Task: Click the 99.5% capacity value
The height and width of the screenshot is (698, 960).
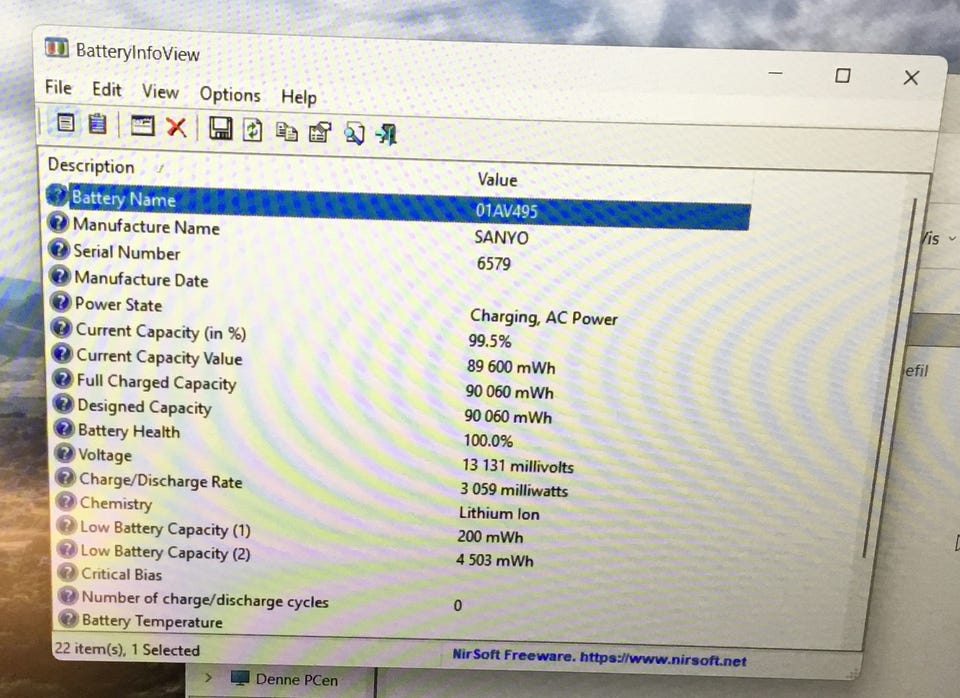Action: tap(489, 340)
